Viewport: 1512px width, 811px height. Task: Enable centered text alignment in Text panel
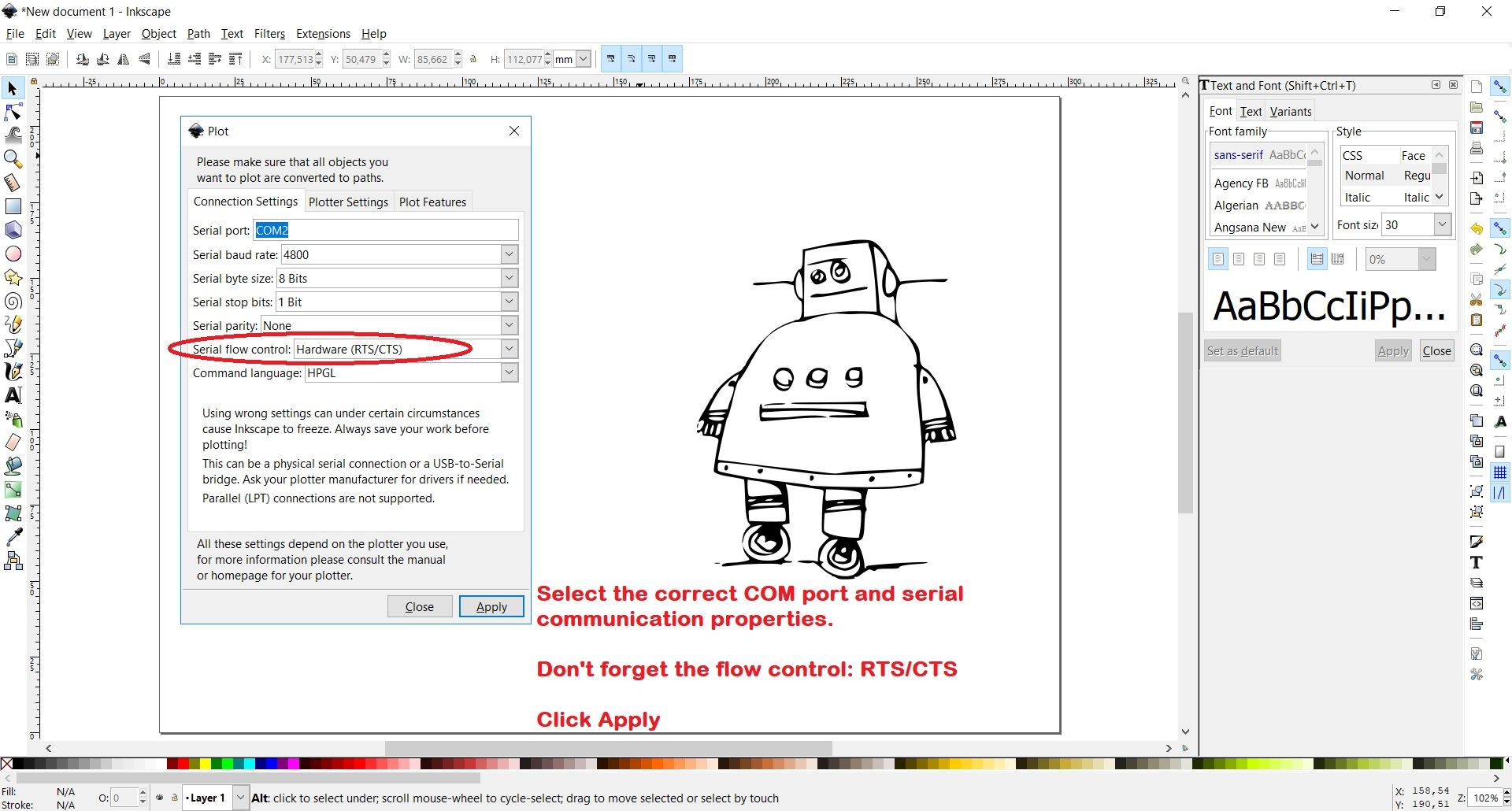click(1238, 258)
